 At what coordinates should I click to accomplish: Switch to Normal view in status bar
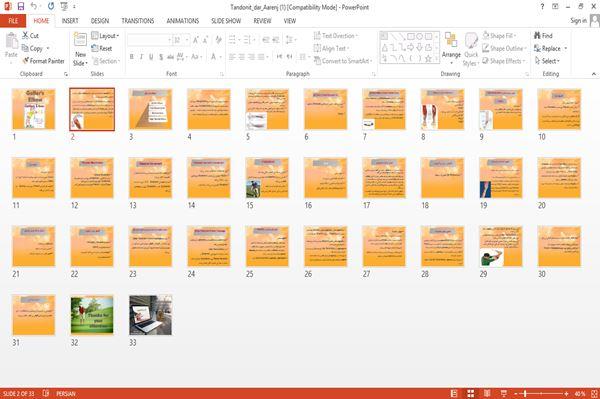(454, 393)
